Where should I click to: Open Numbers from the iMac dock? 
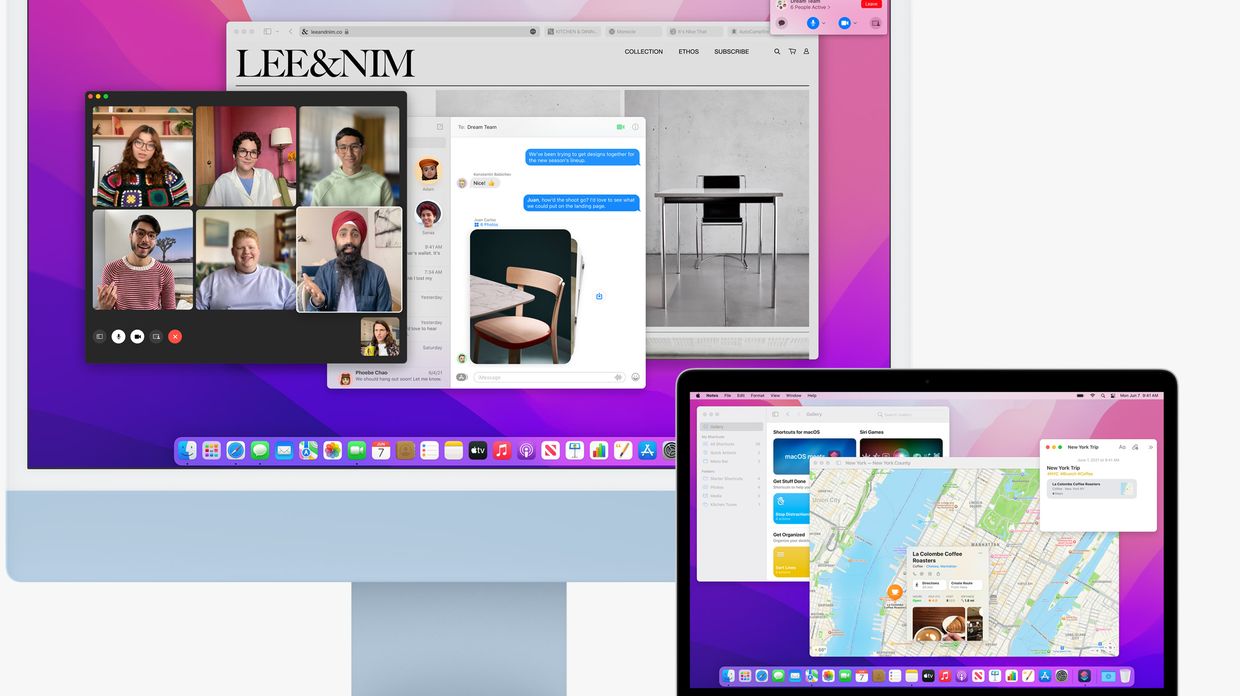click(599, 451)
